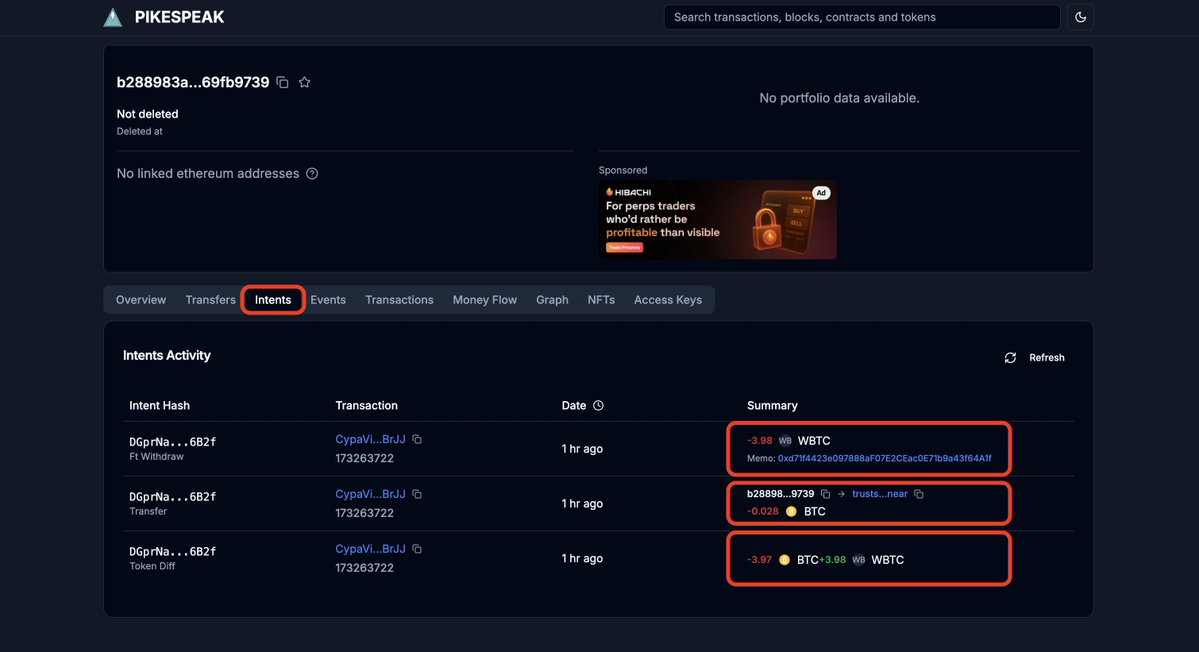The height and width of the screenshot is (652, 1199).
Task: Click the BTC coin icon in Token Diff row
Action: point(784,560)
